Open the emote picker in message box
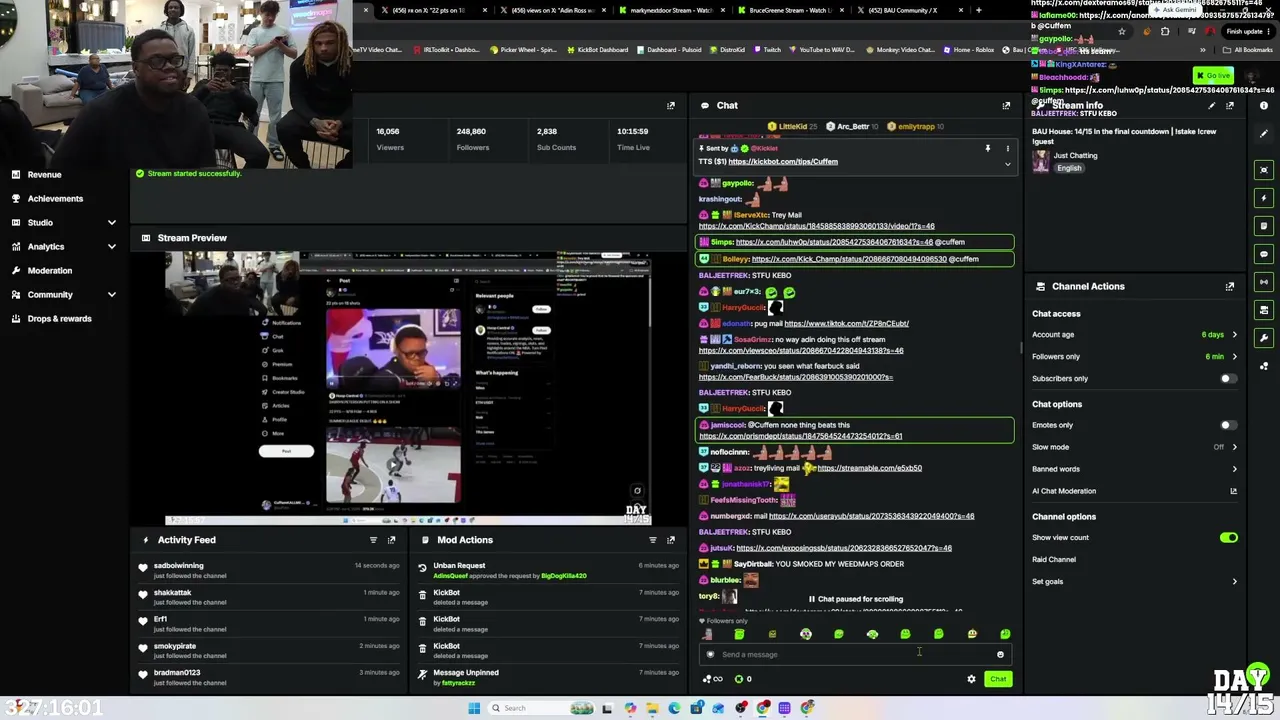 pos(1000,655)
